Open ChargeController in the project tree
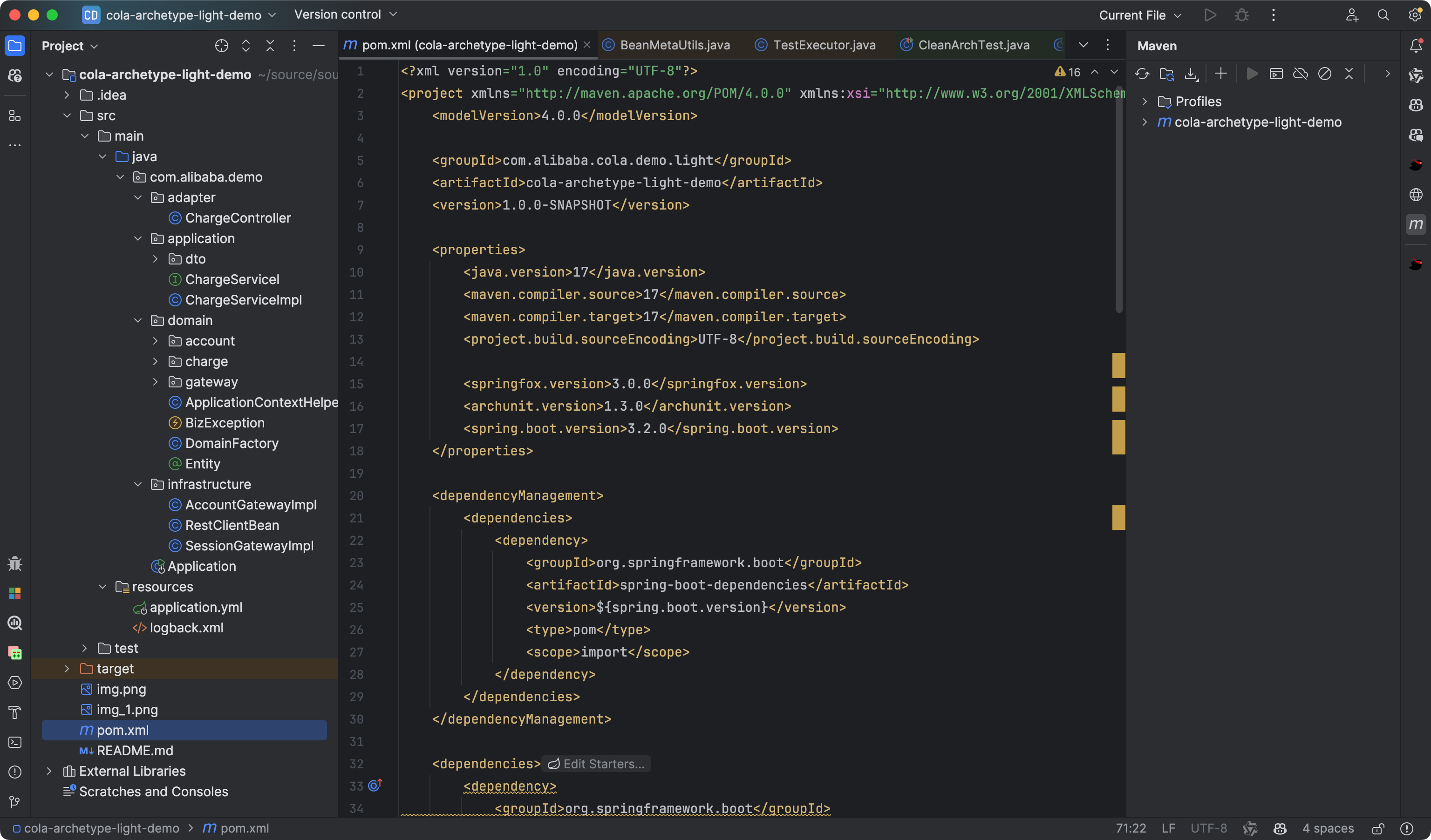The height and width of the screenshot is (840, 1431). pos(238,218)
